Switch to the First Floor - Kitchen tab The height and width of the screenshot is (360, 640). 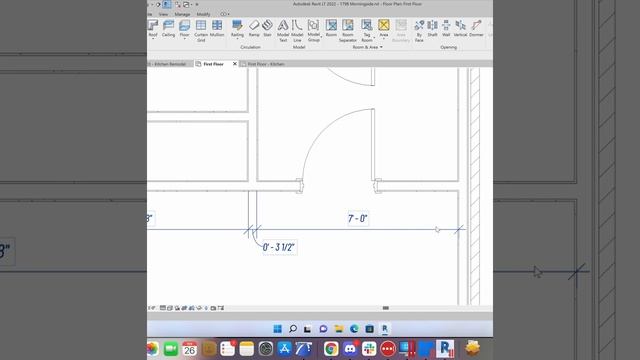(x=265, y=64)
